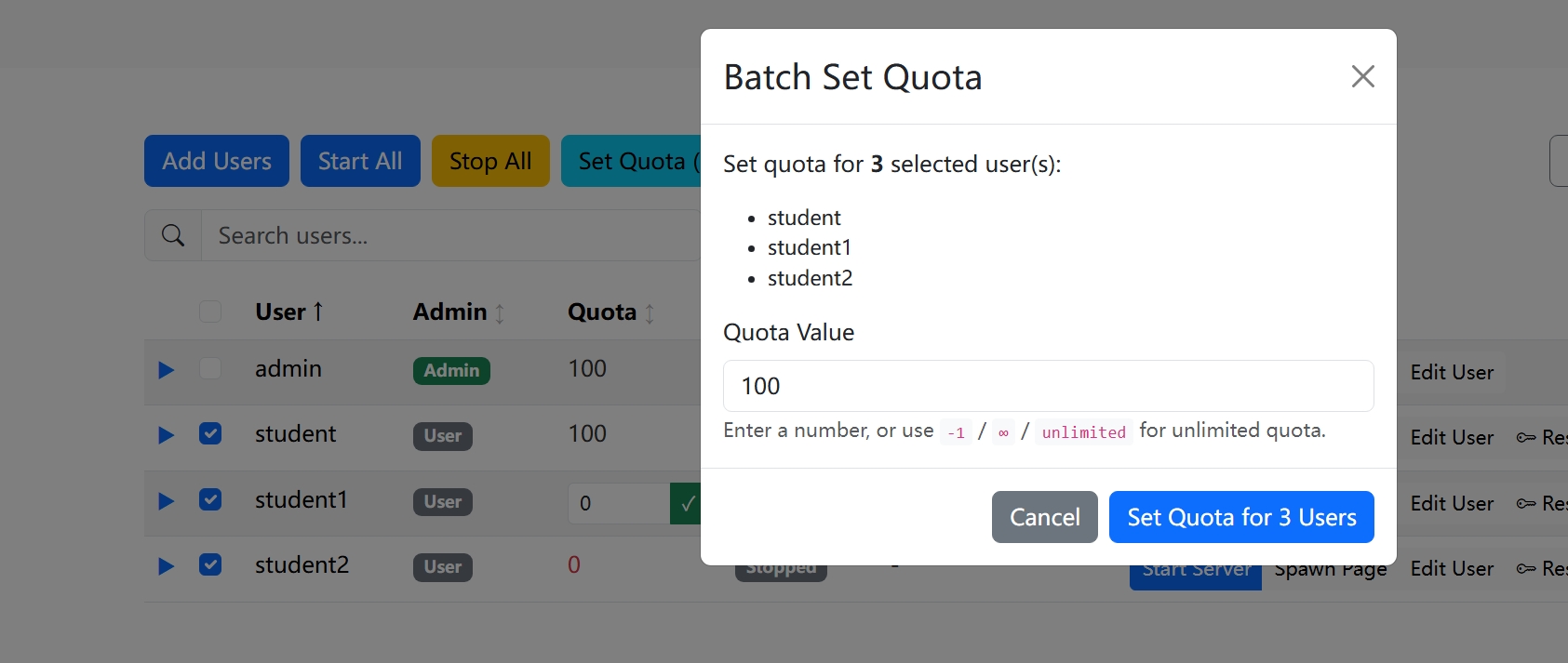The width and height of the screenshot is (1568, 663).
Task: Click the Set Quota toolbar button
Action: pos(631,161)
